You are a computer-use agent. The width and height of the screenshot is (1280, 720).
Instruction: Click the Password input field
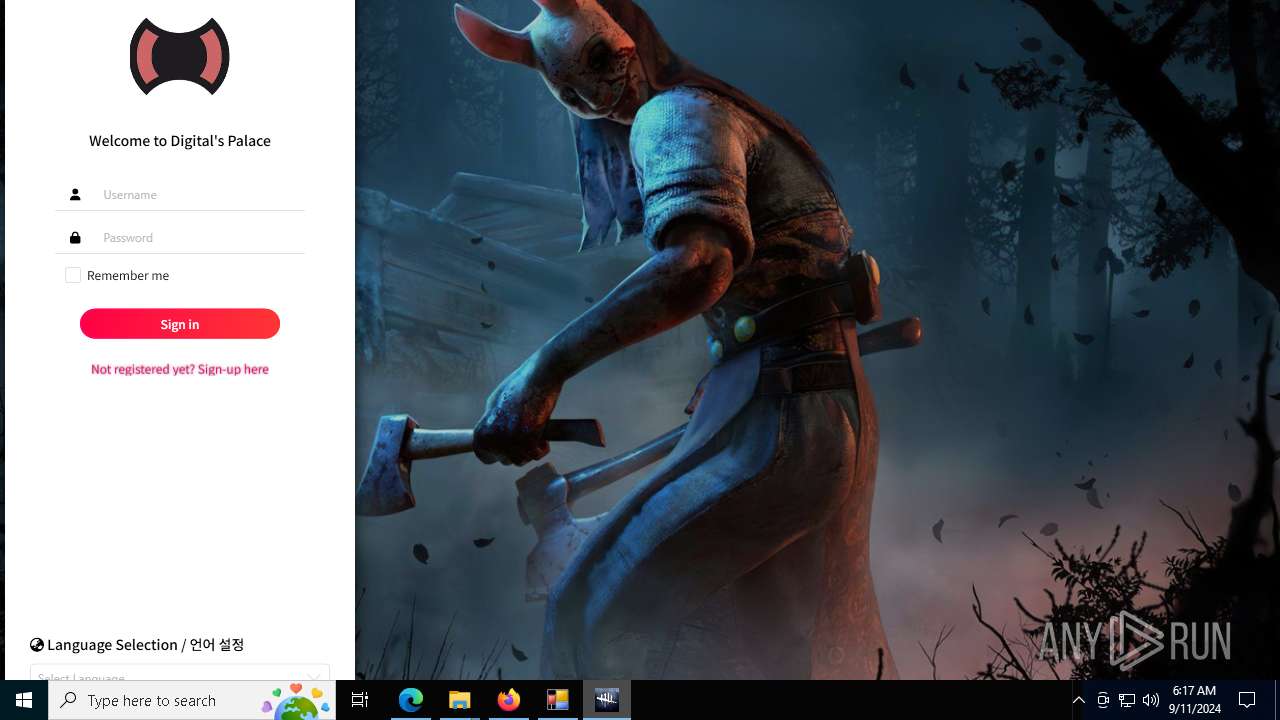(180, 237)
